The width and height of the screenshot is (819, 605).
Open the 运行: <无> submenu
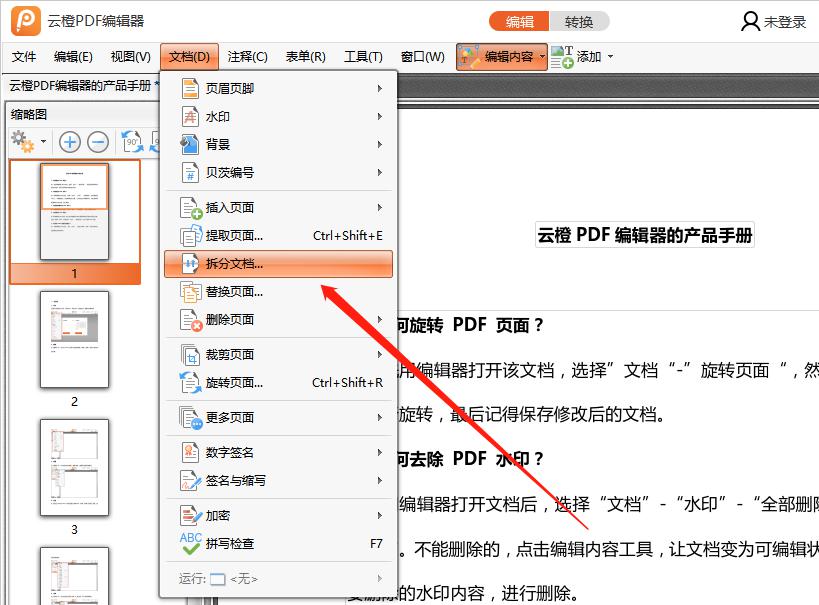(x=278, y=578)
